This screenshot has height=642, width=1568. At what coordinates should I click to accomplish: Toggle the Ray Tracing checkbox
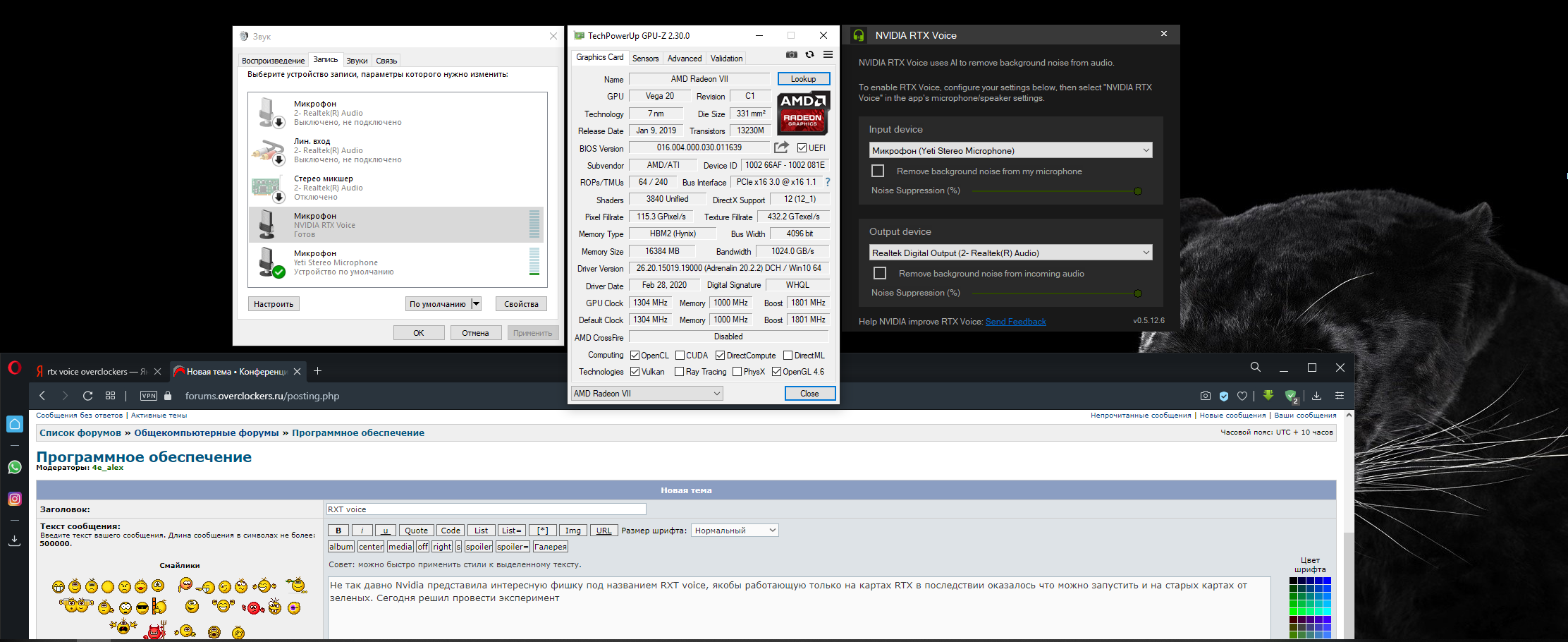click(679, 372)
